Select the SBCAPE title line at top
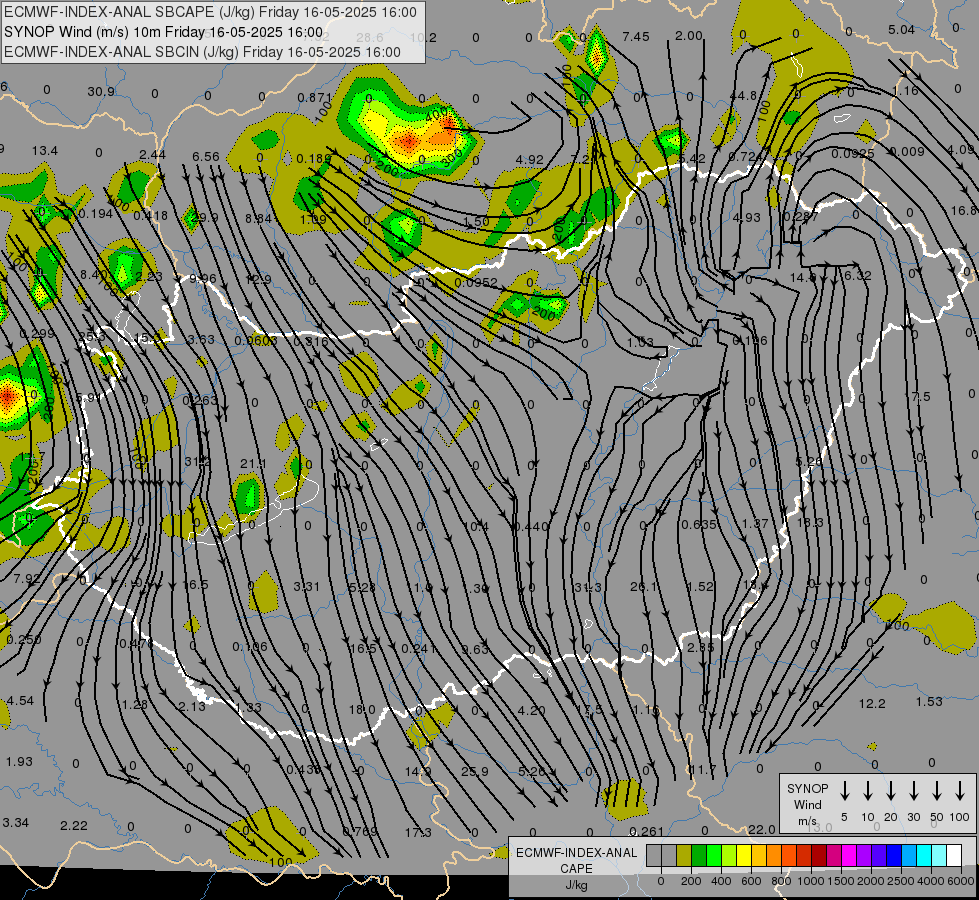The height and width of the screenshot is (900, 979). point(210,12)
